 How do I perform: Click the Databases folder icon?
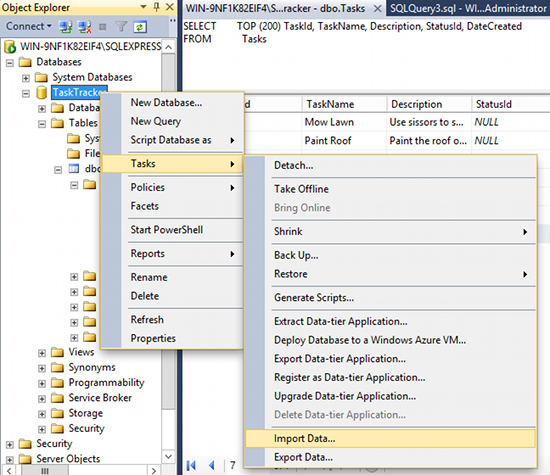(x=25, y=62)
